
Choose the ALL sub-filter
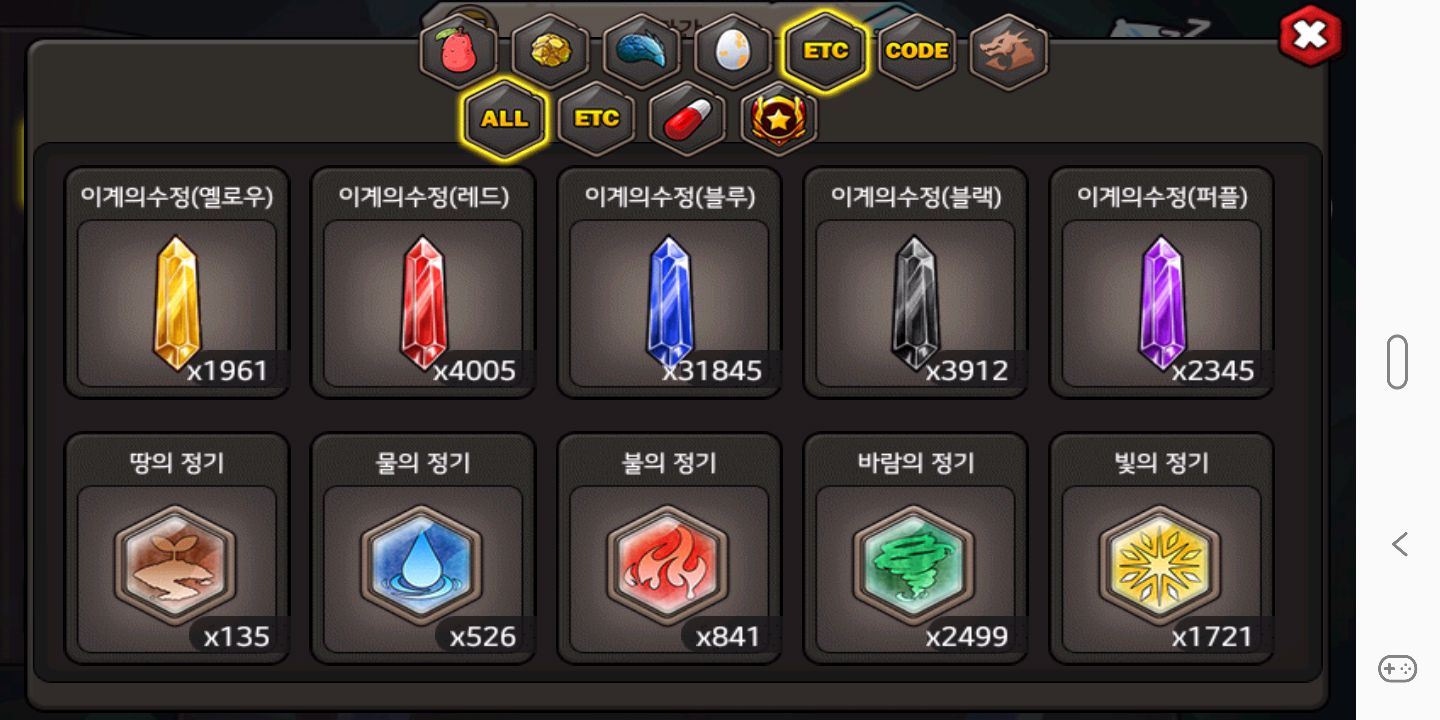point(505,118)
